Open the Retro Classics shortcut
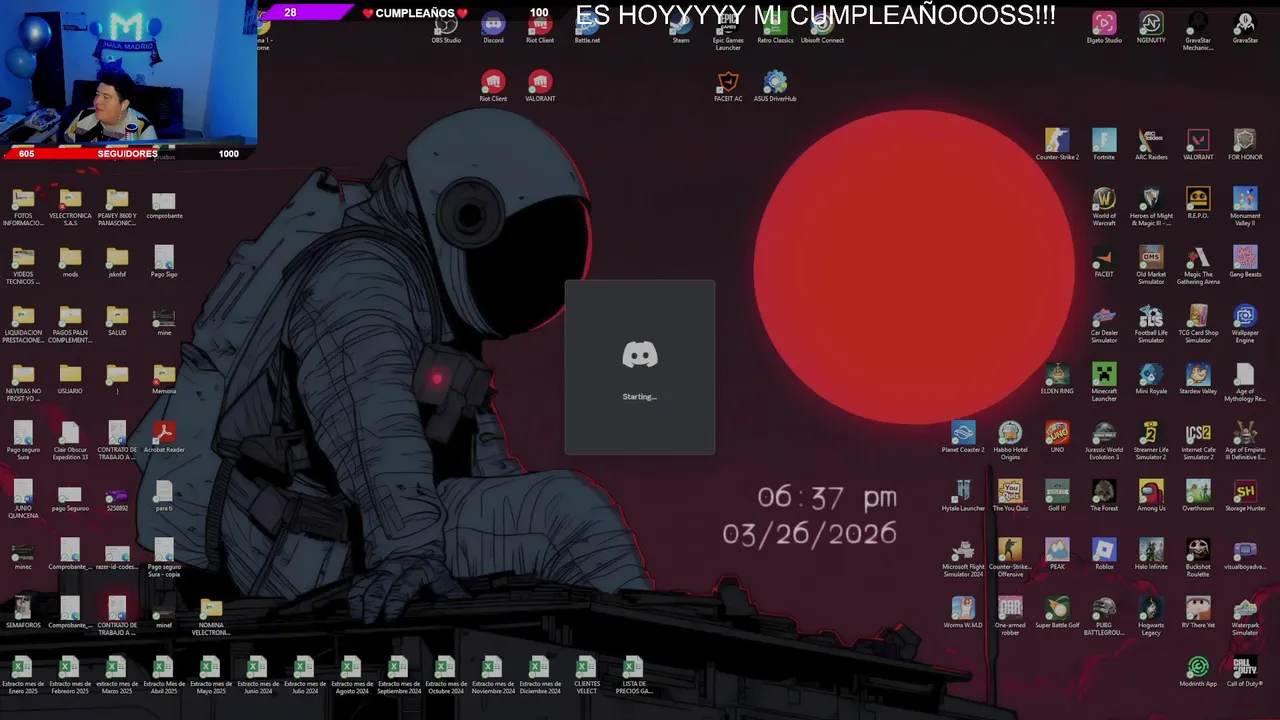Screen dimensions: 1280x720 [775, 27]
